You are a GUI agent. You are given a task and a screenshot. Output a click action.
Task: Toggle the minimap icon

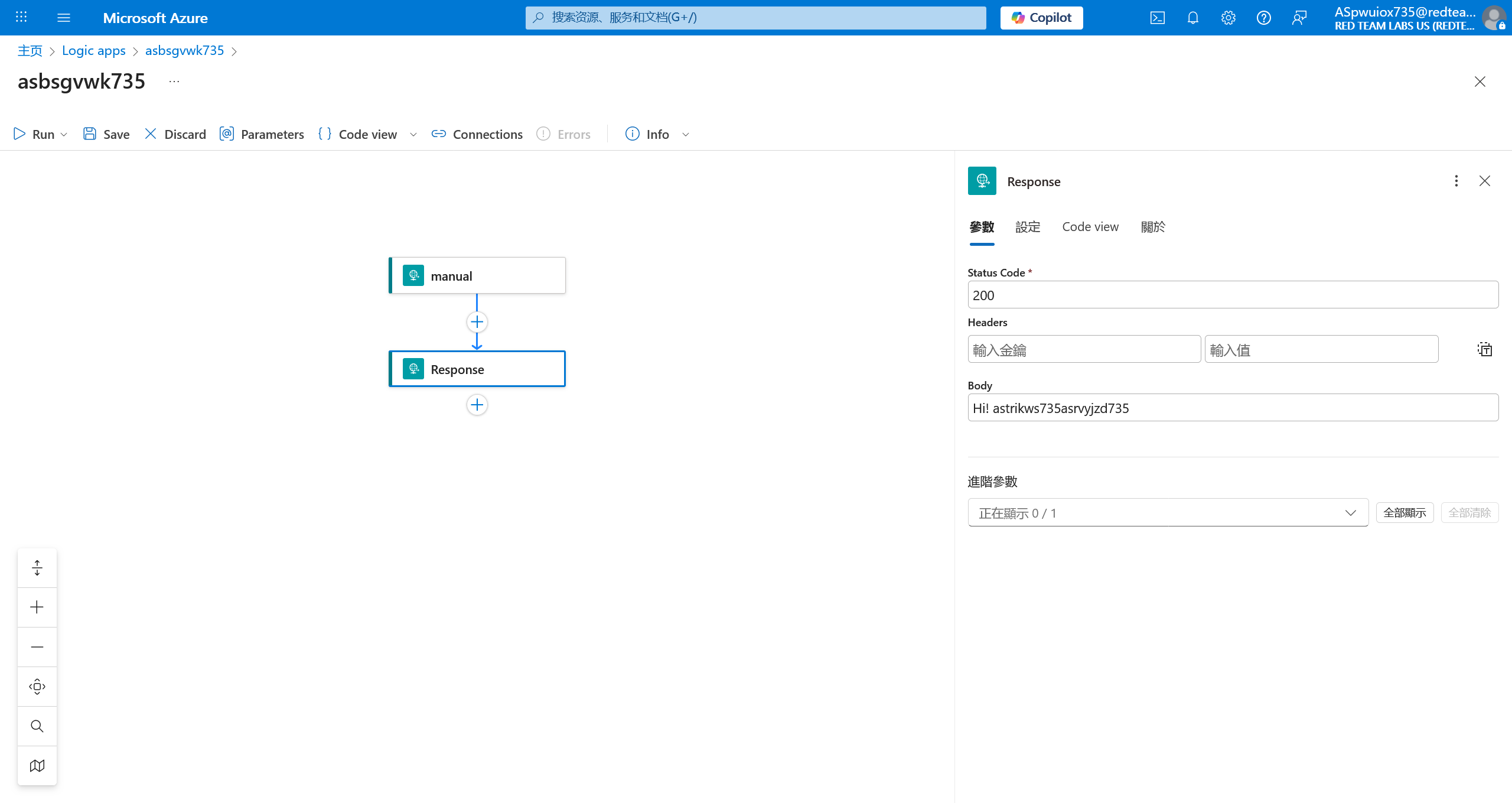pos(37,766)
